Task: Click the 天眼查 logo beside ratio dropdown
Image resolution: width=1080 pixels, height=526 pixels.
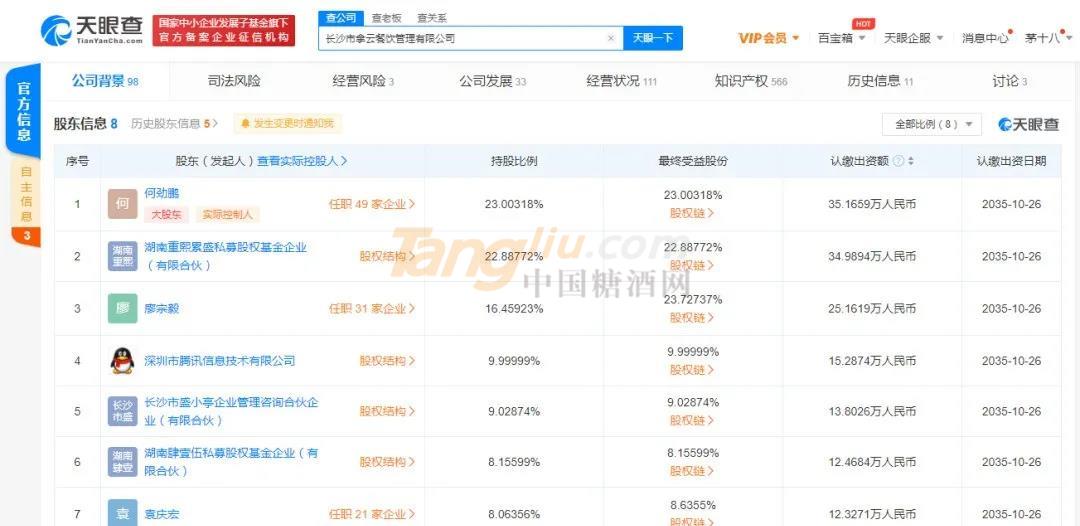Action: point(1029,125)
